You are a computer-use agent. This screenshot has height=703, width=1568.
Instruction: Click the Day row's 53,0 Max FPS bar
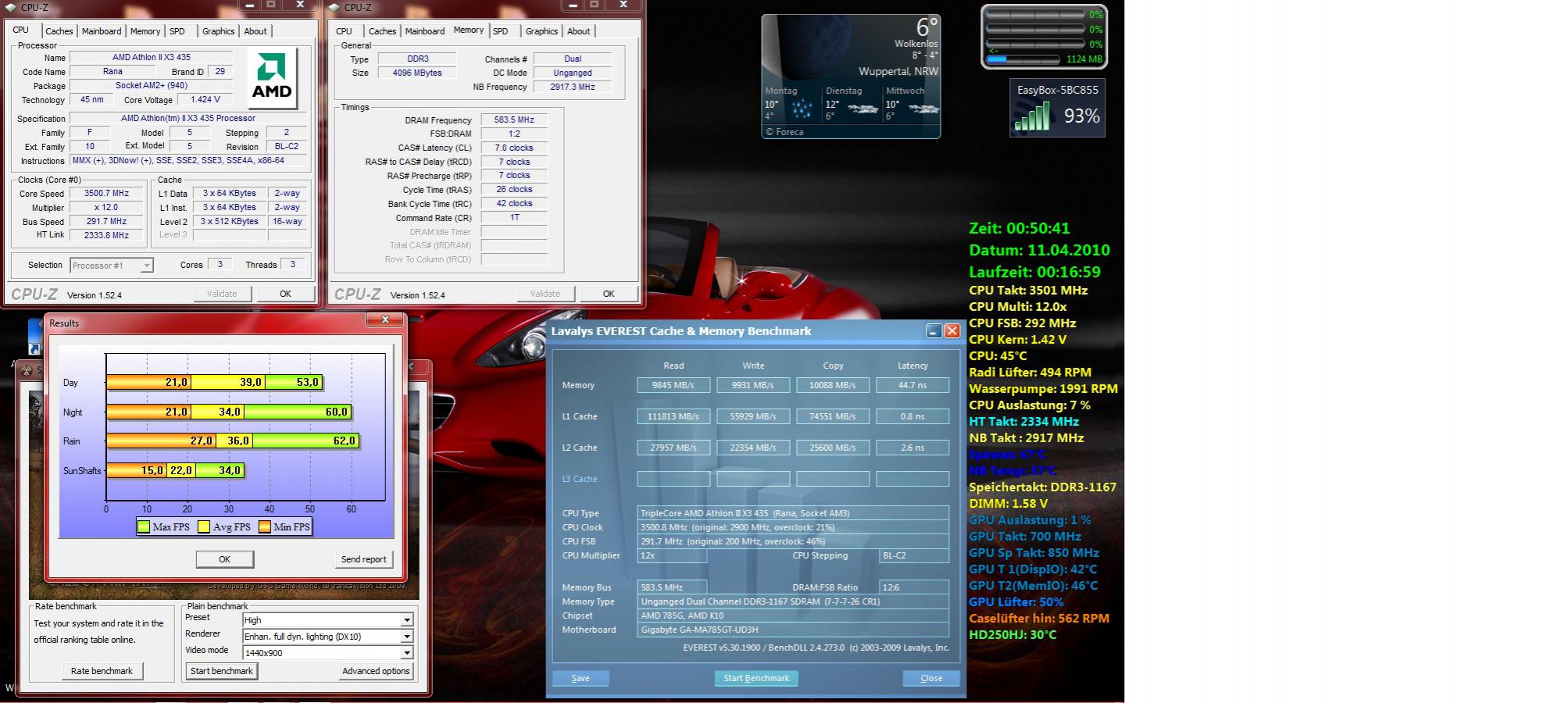tap(295, 383)
